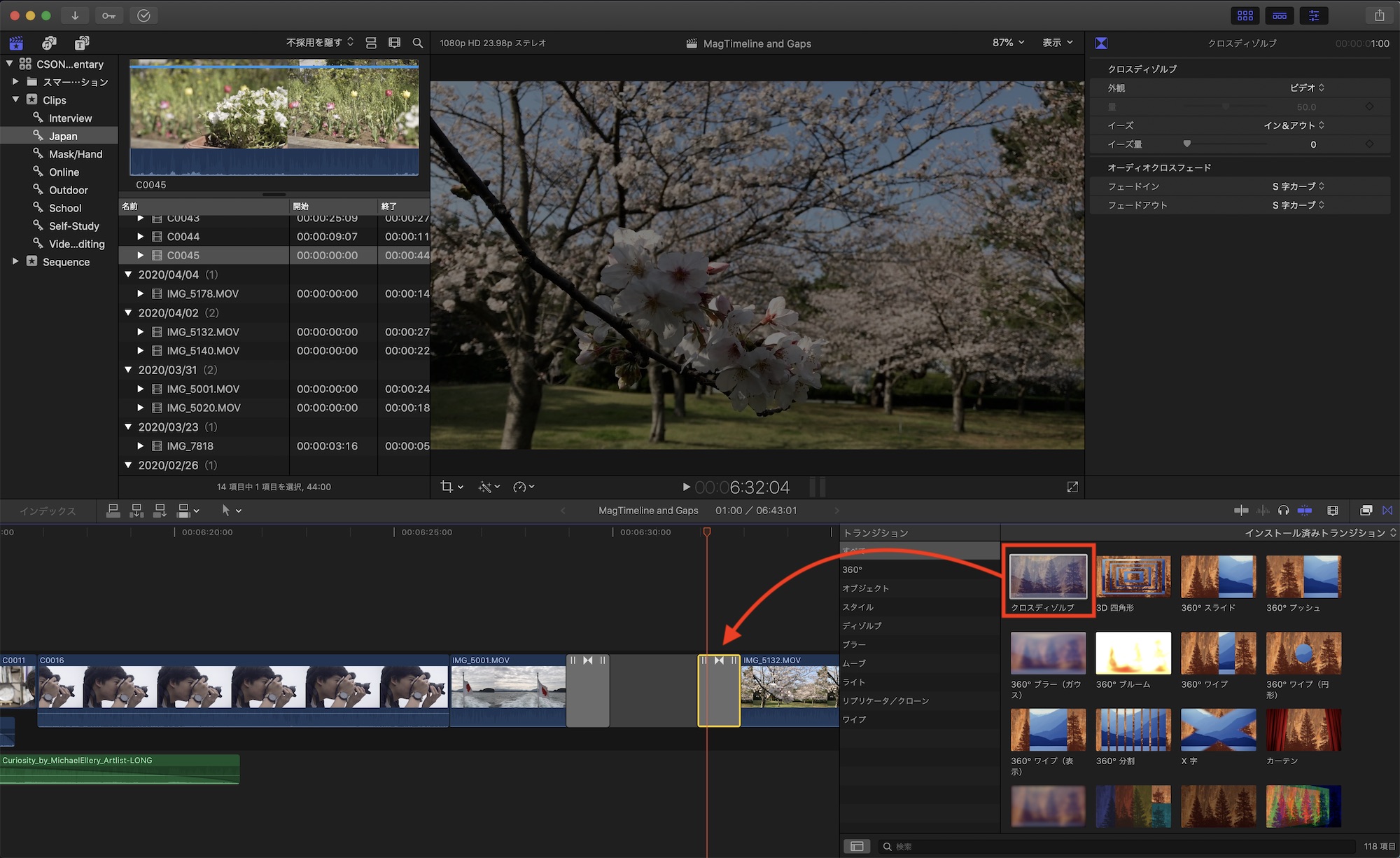Toggle the transitions browser bowtie icon

pyautogui.click(x=1387, y=511)
